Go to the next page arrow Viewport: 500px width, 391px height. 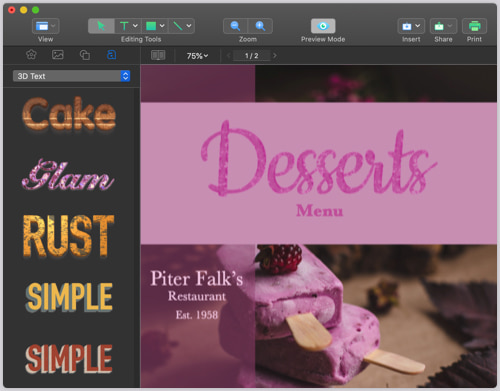tap(275, 56)
